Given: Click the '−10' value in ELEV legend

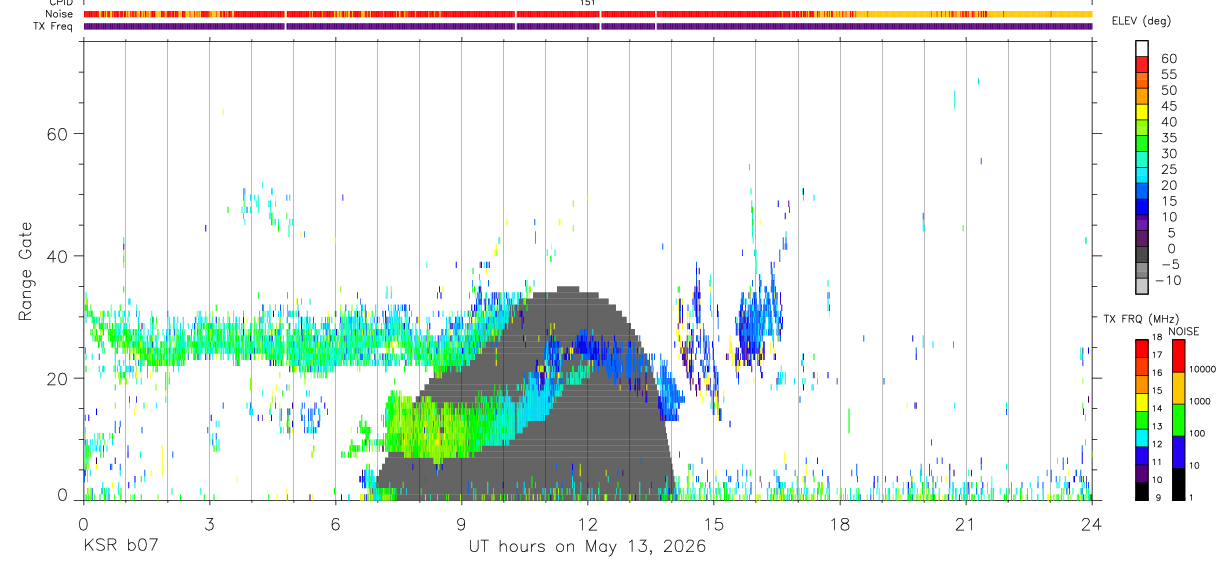Looking at the screenshot, I should click(1167, 280).
